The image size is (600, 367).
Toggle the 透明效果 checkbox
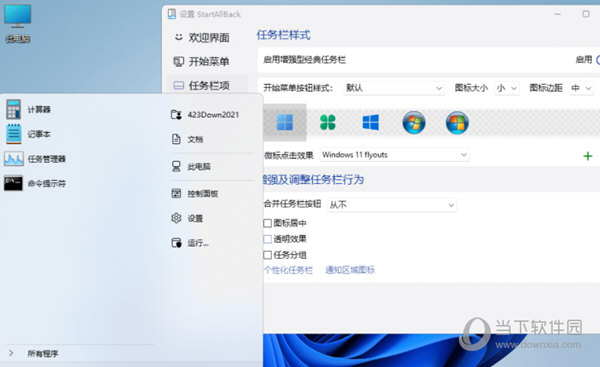(267, 239)
